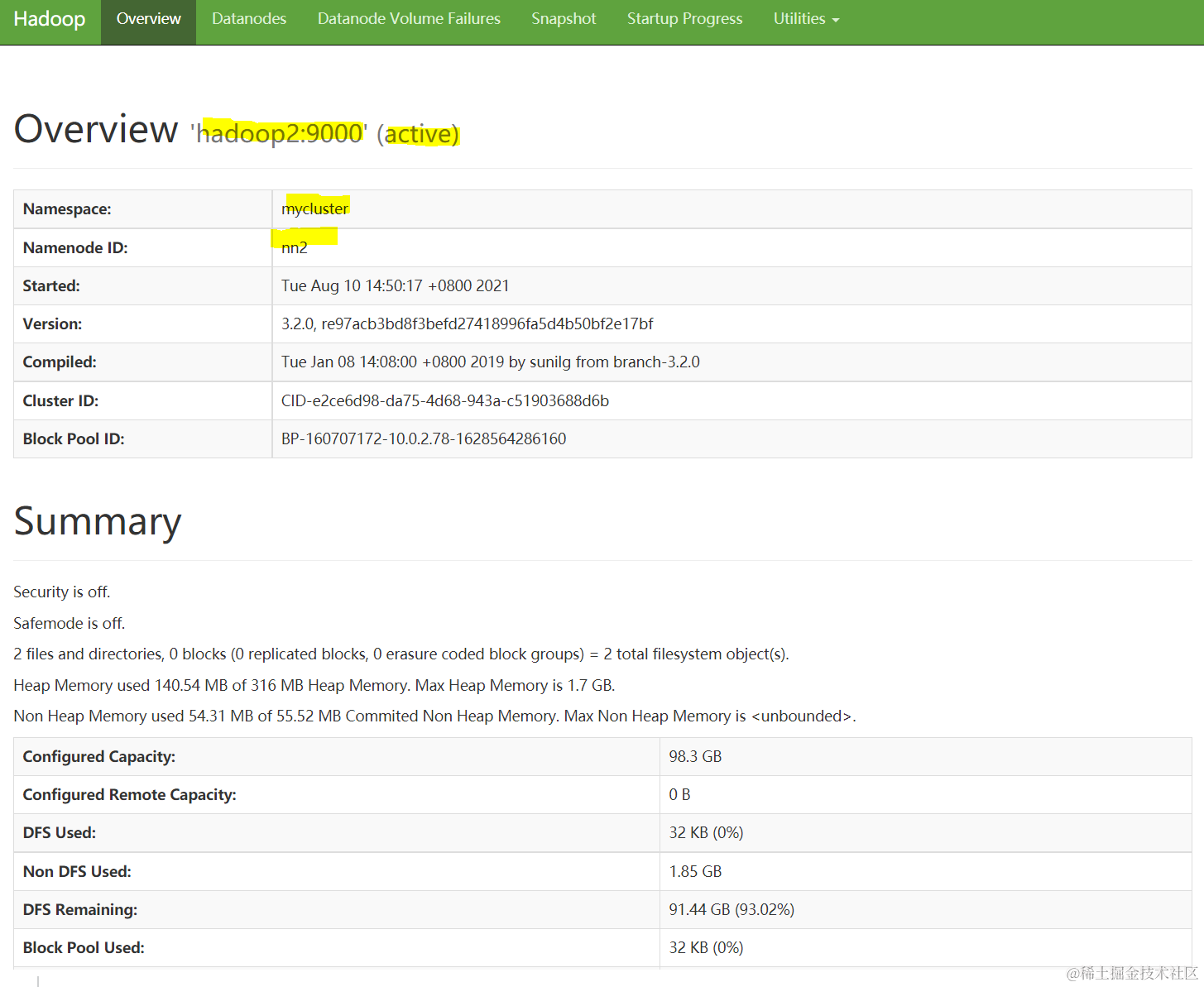Click the '(active)' status text
The width and height of the screenshot is (1204, 987).
click(418, 133)
